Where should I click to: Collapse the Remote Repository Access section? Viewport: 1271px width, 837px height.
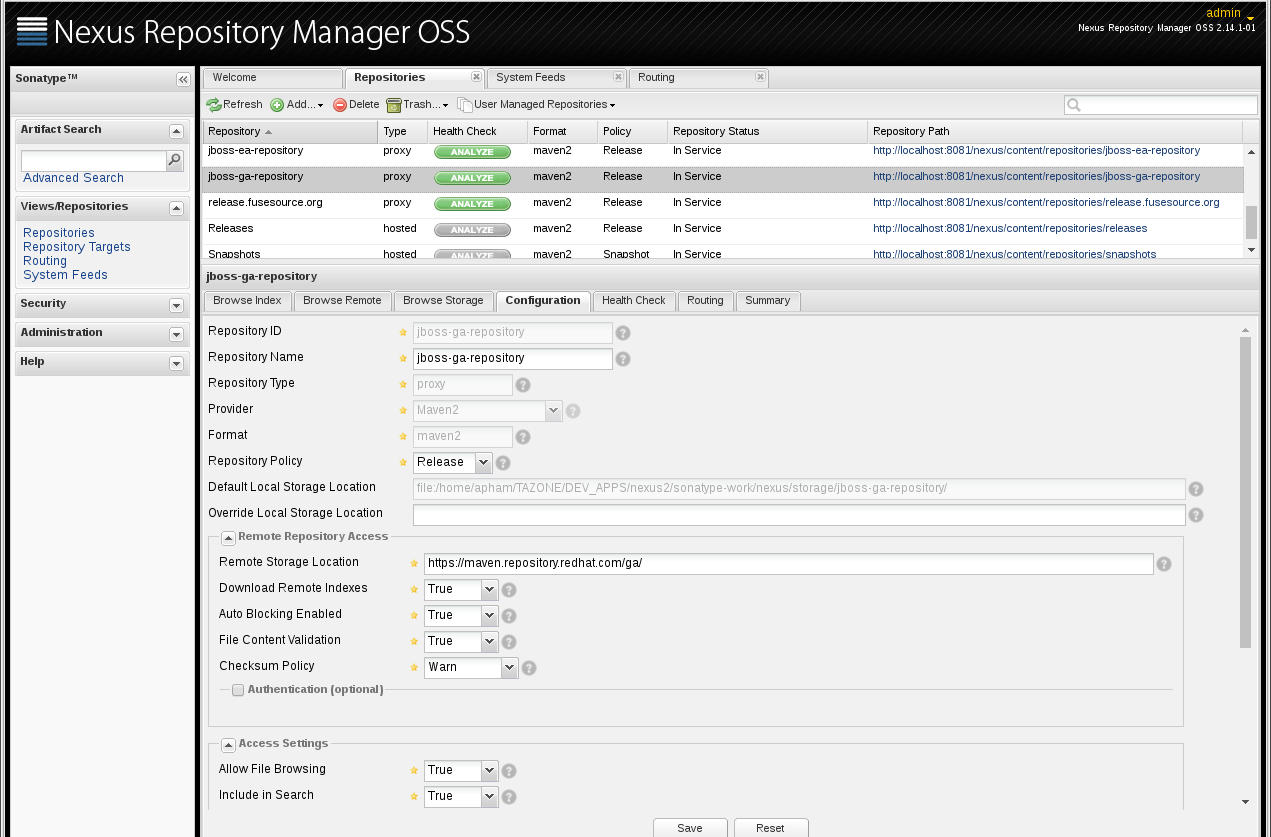pos(228,537)
